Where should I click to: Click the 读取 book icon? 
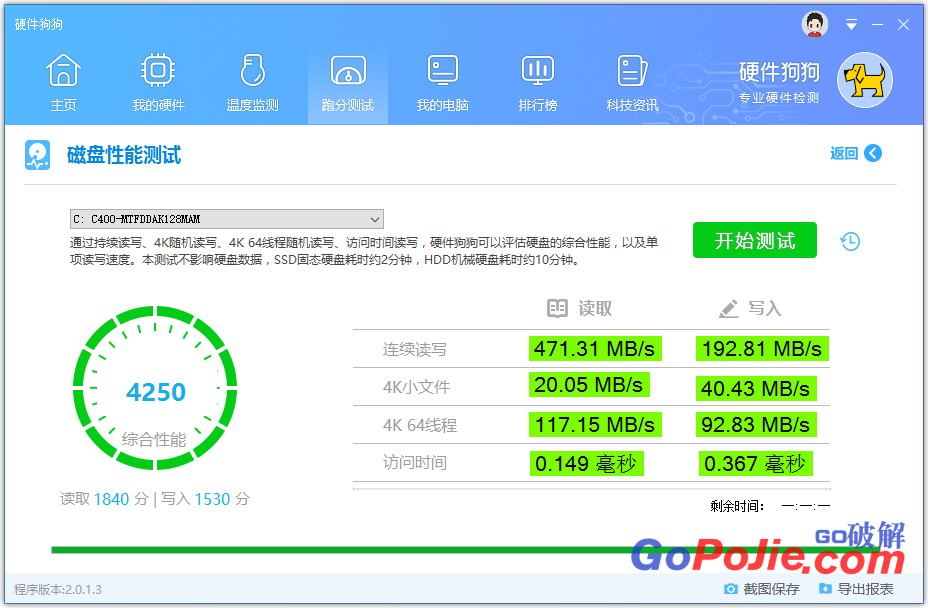[x=557, y=308]
